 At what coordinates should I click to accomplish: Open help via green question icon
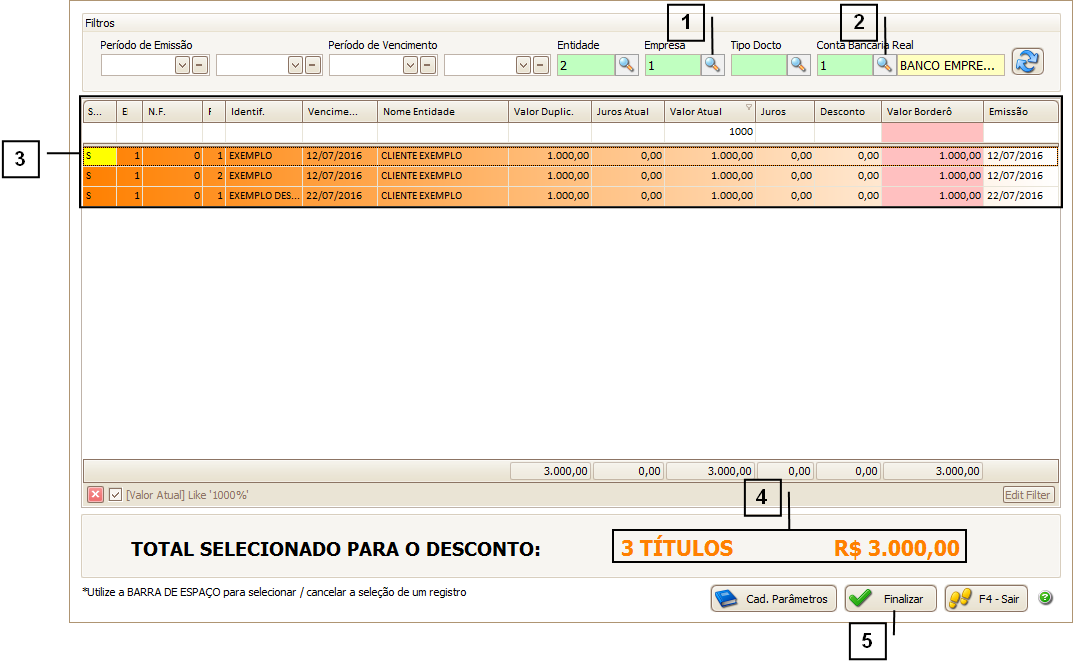1045,598
